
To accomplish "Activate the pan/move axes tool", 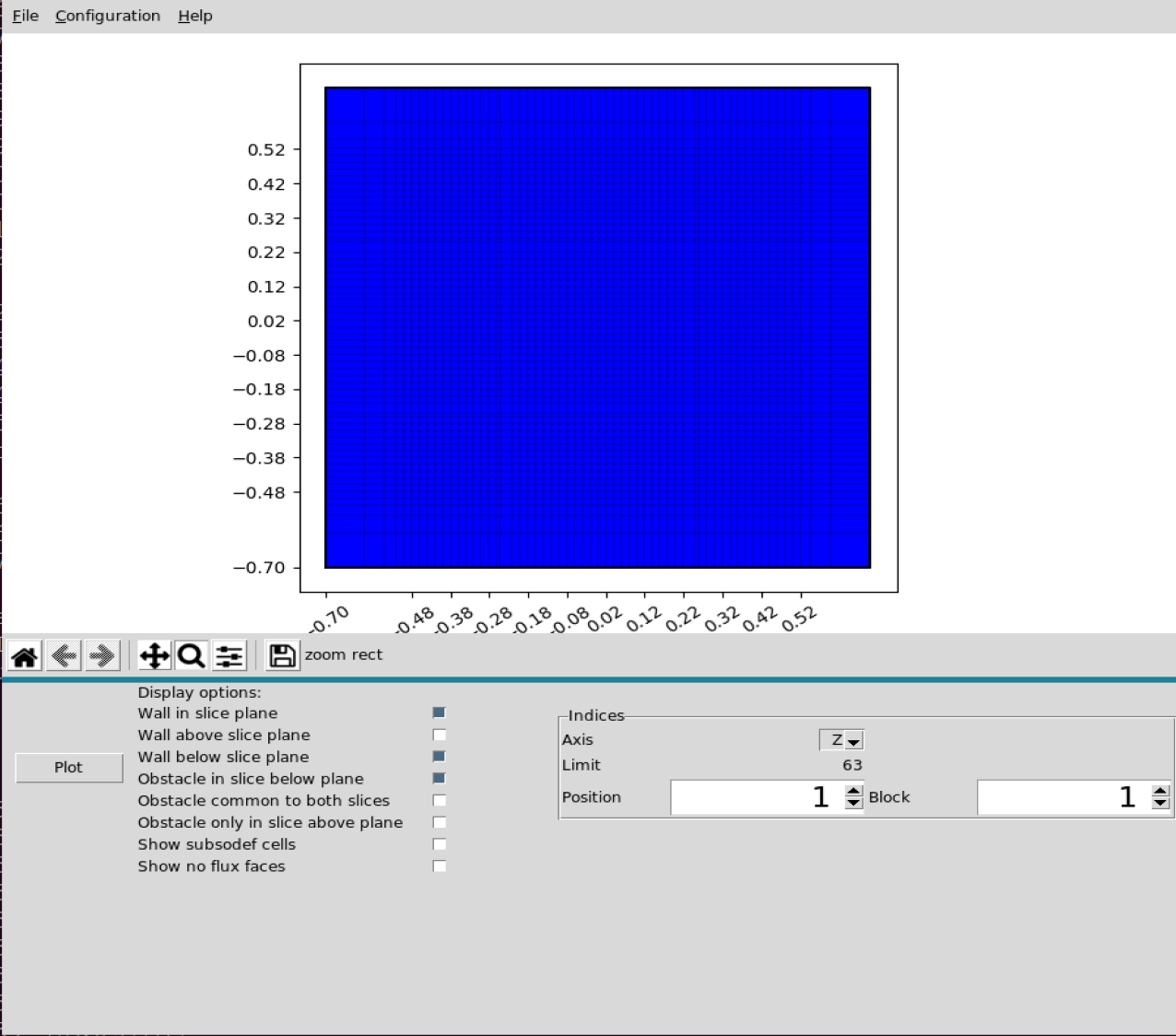I will 154,655.
